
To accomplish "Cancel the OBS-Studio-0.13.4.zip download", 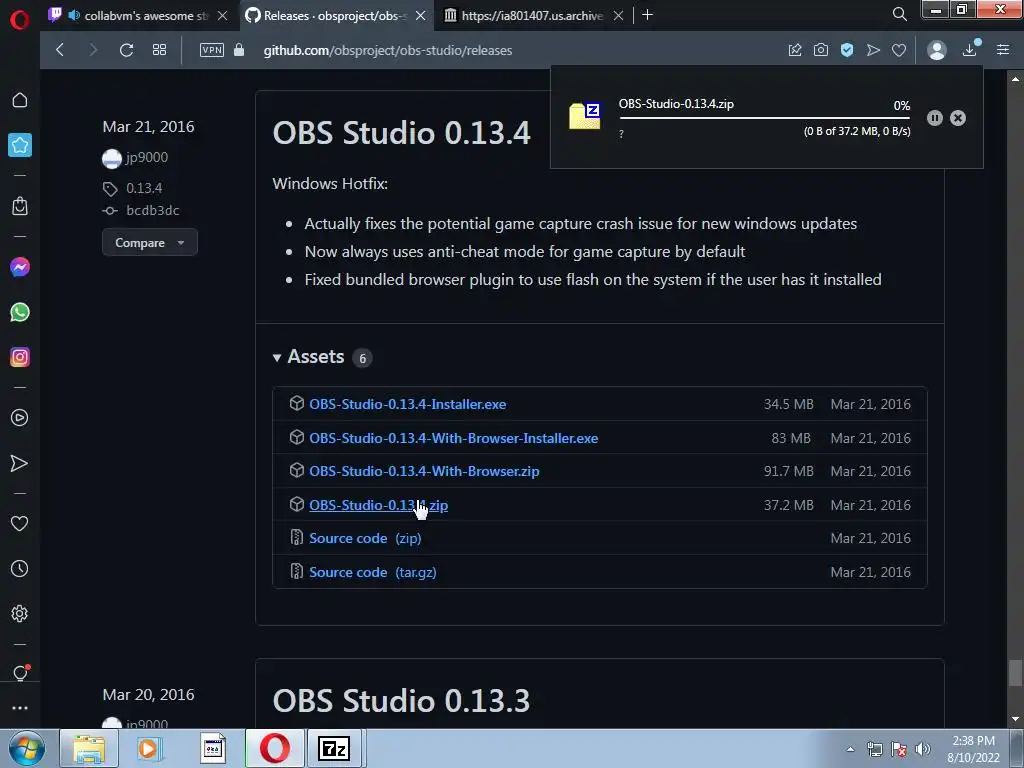I will coord(958,118).
